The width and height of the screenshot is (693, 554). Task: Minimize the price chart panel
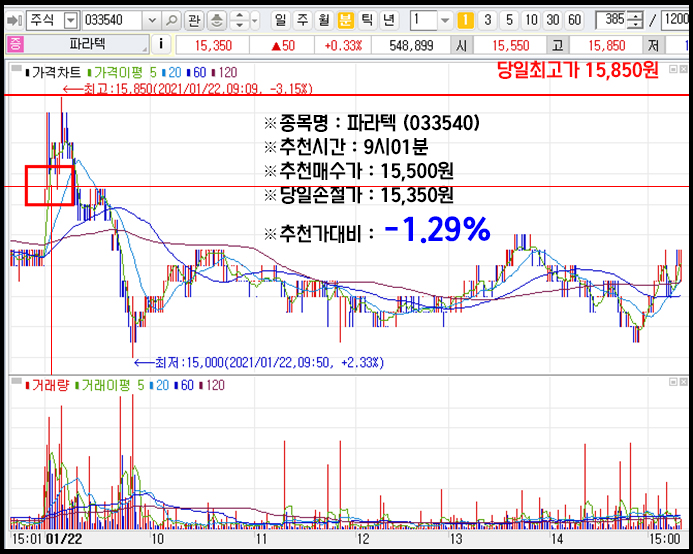[673, 69]
